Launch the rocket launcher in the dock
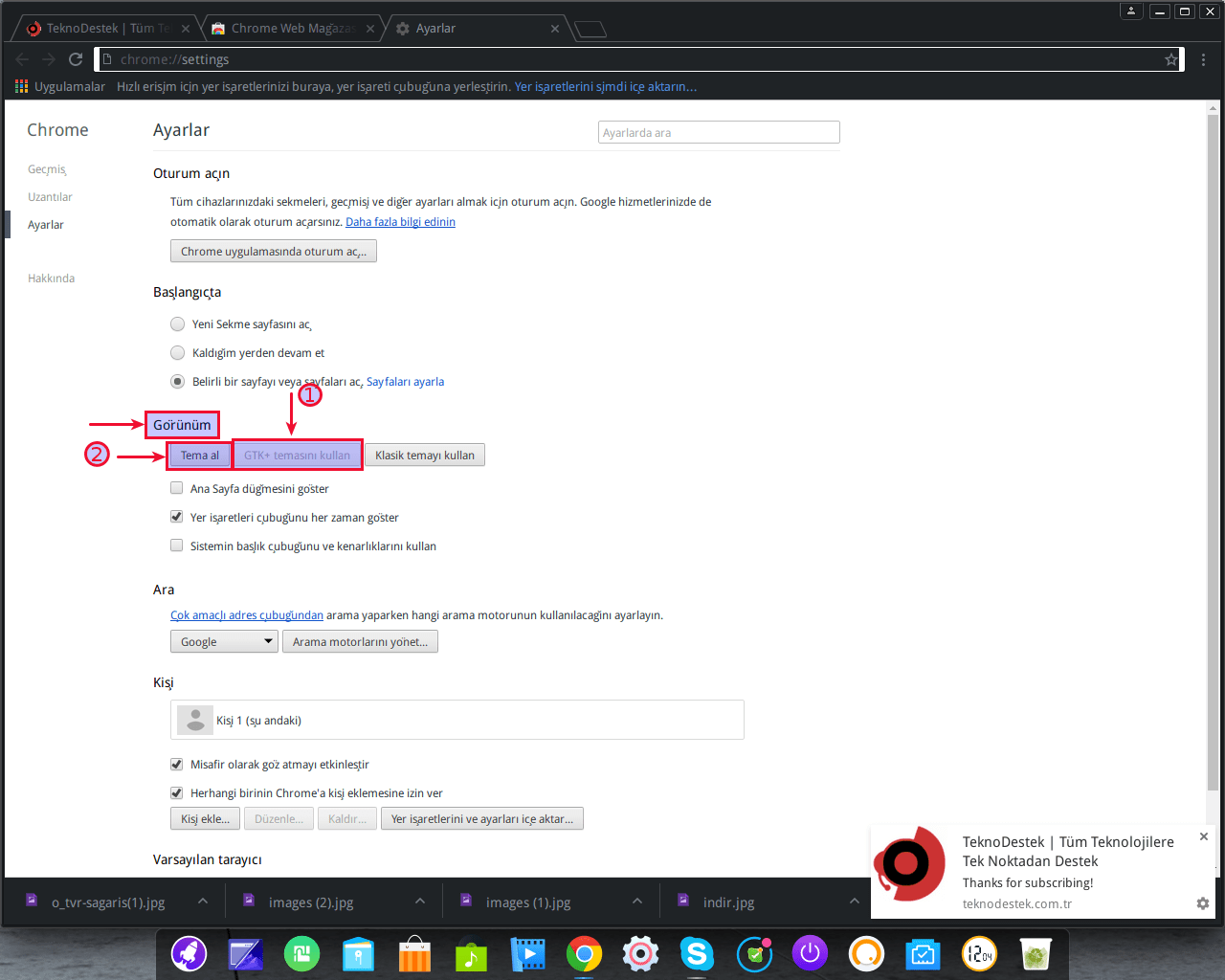Screen dimensions: 1225x980 189,953
